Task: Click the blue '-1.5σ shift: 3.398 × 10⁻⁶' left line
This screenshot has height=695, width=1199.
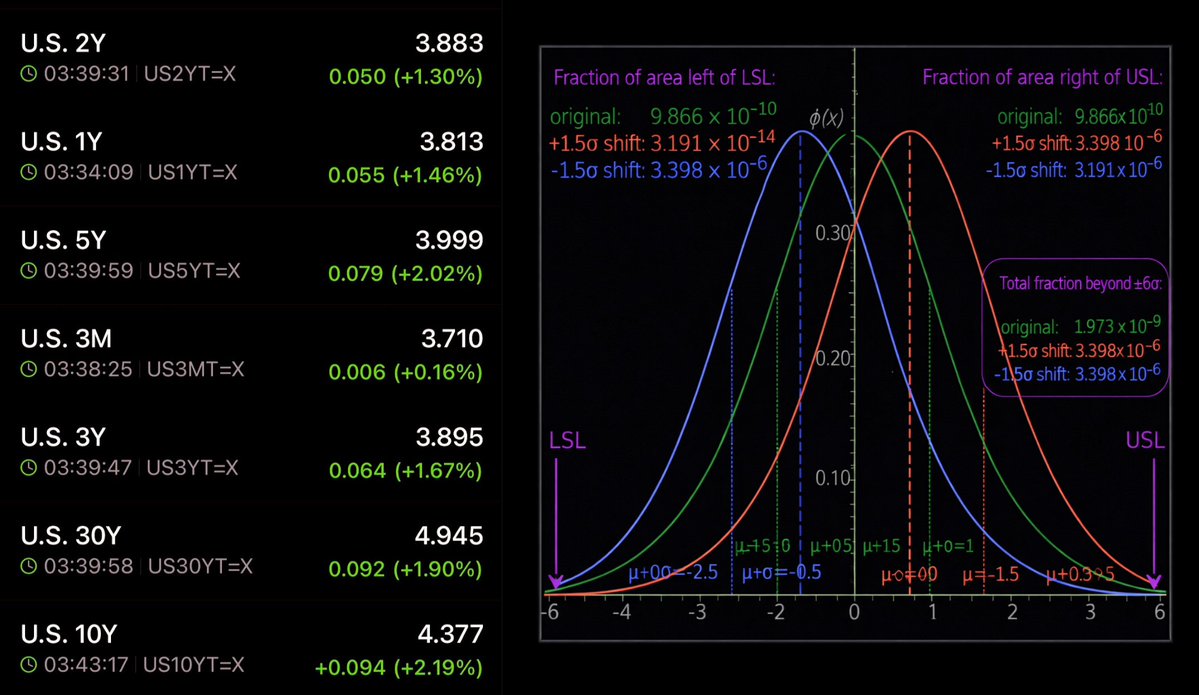Action: [659, 167]
